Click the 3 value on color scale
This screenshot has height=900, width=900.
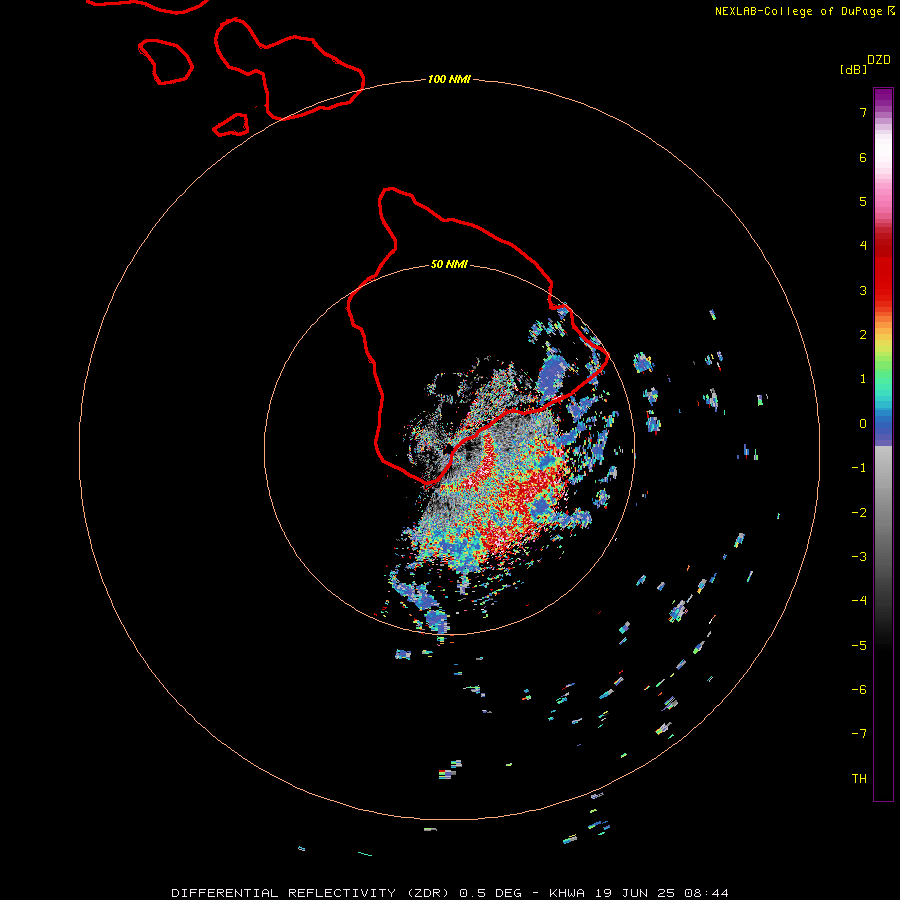pos(863,290)
